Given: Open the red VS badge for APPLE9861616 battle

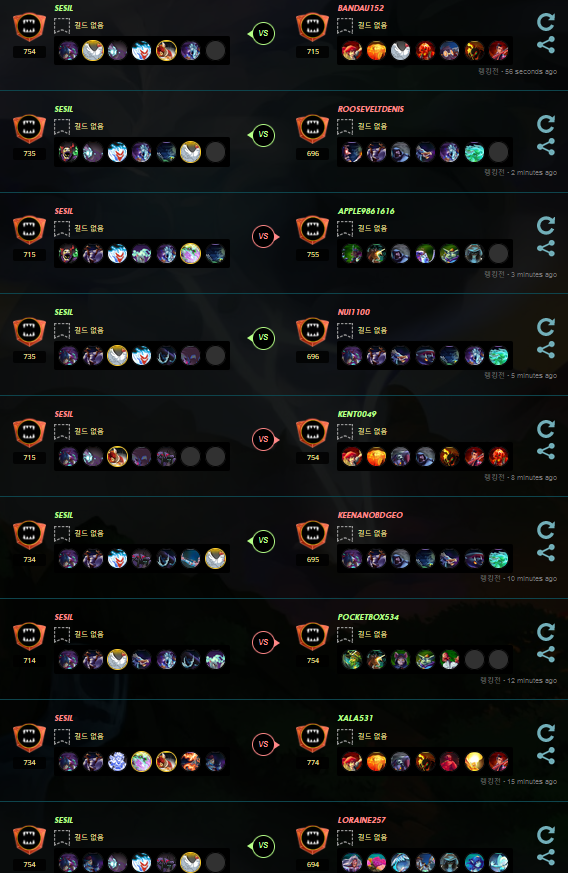Looking at the screenshot, I should tap(265, 236).
